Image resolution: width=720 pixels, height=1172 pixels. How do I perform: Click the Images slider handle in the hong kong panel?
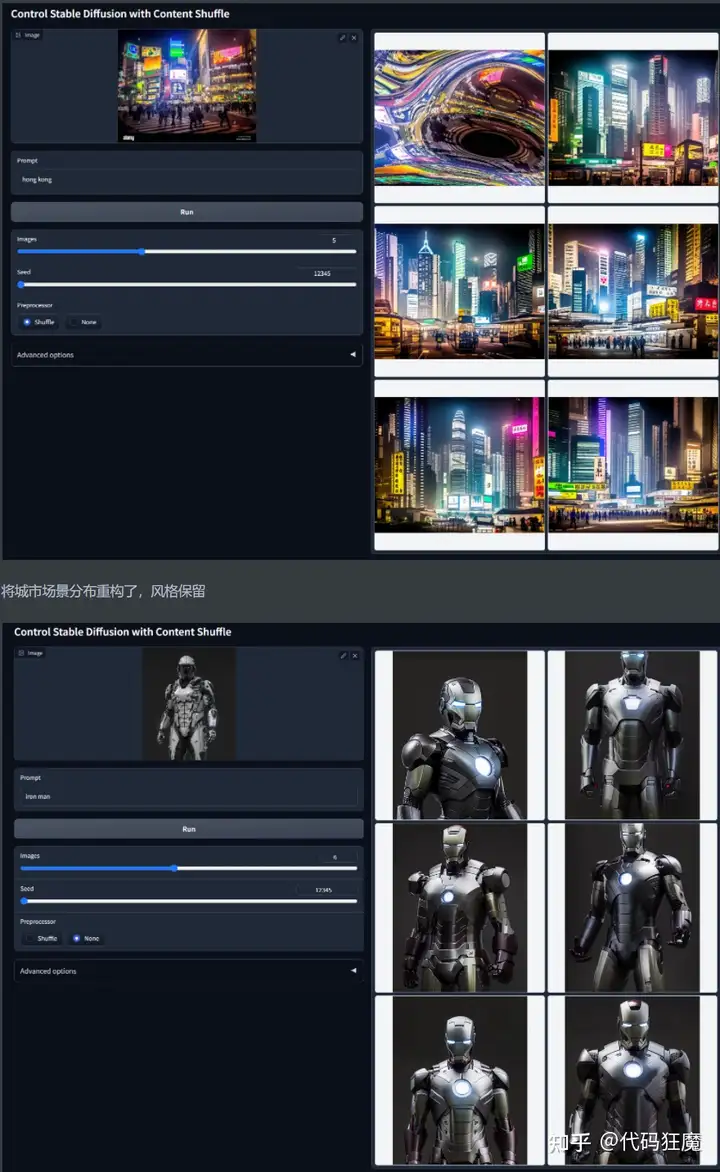[x=141, y=252]
